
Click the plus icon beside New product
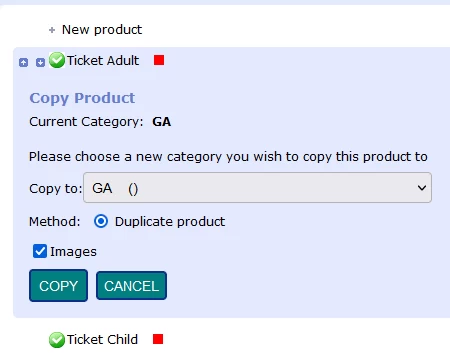(52, 30)
